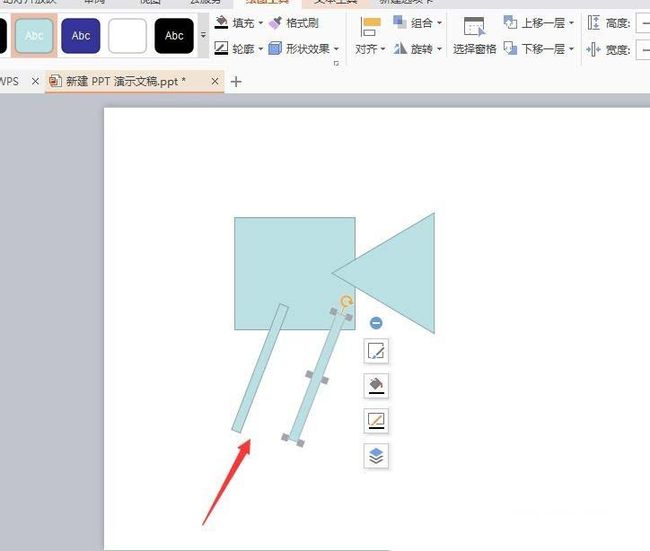
Task: Choose the white outlined shape style
Action: pos(127,36)
